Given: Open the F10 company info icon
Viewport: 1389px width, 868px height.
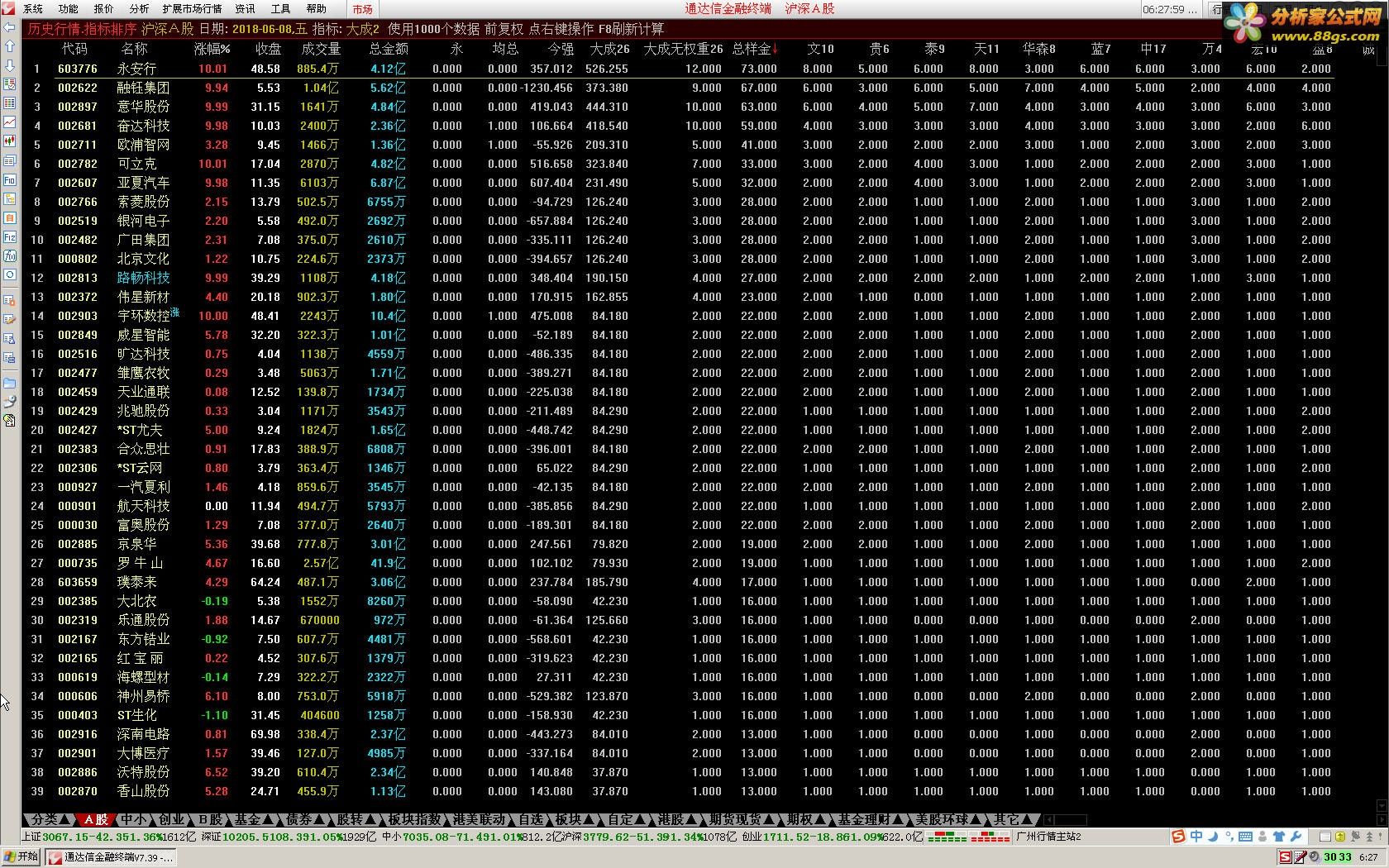Looking at the screenshot, I should tap(9, 179).
